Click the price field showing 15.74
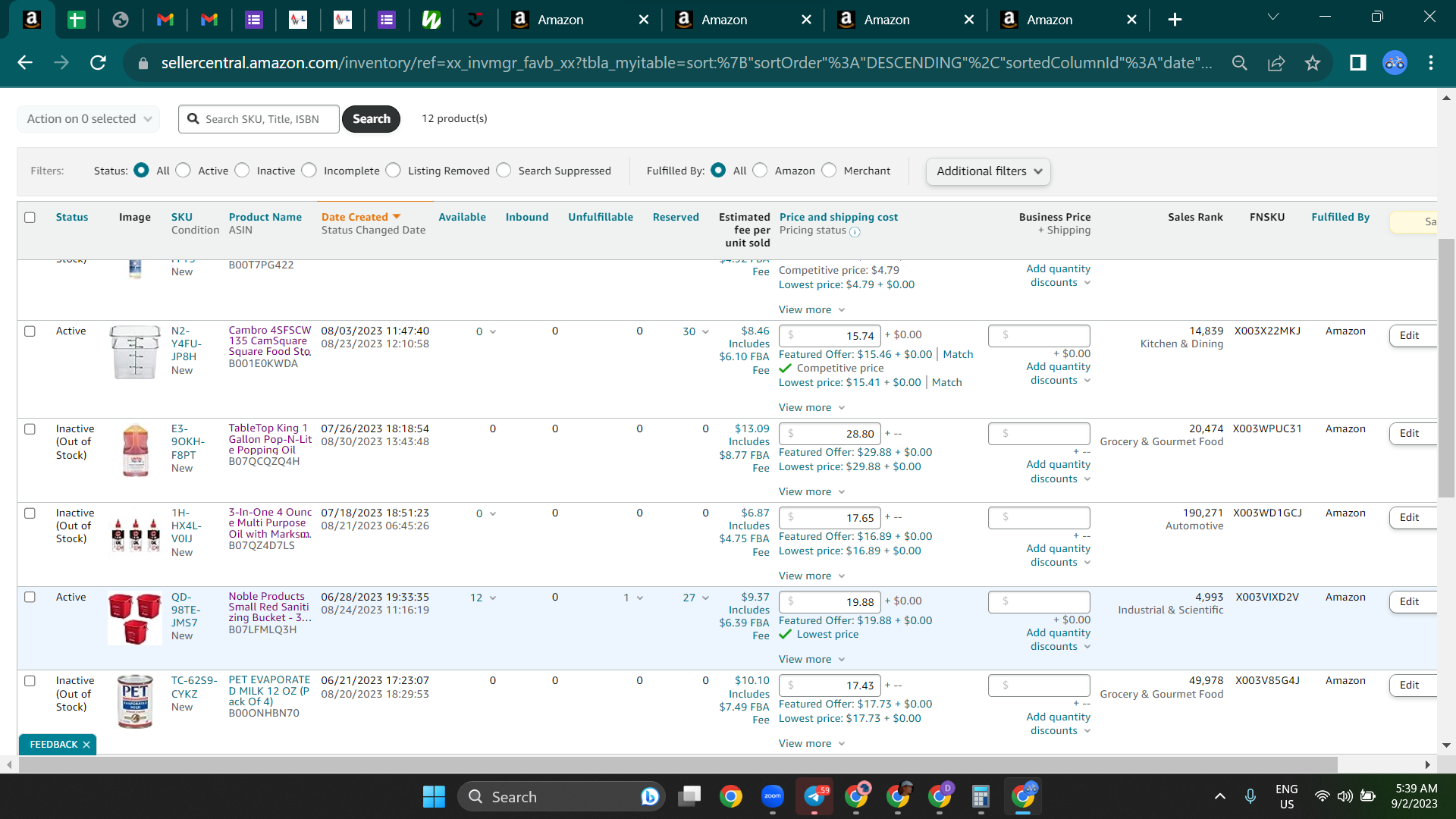Image resolution: width=1456 pixels, height=819 pixels. click(x=830, y=336)
